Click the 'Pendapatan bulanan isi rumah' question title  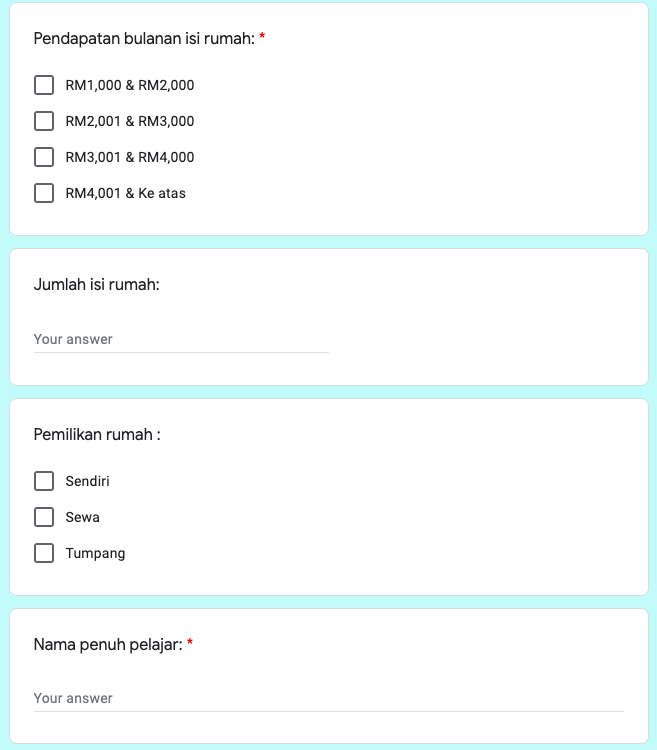click(x=144, y=39)
